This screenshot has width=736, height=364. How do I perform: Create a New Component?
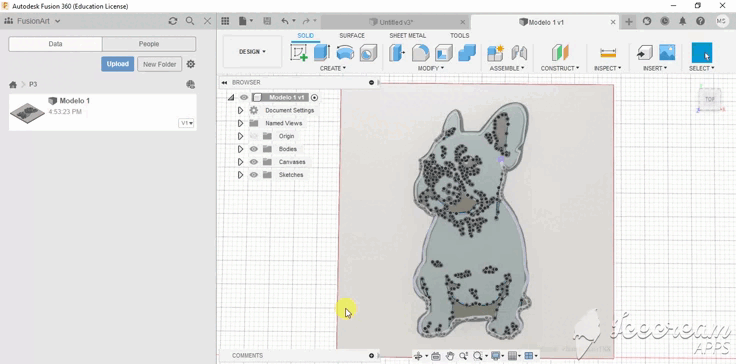[x=495, y=53]
